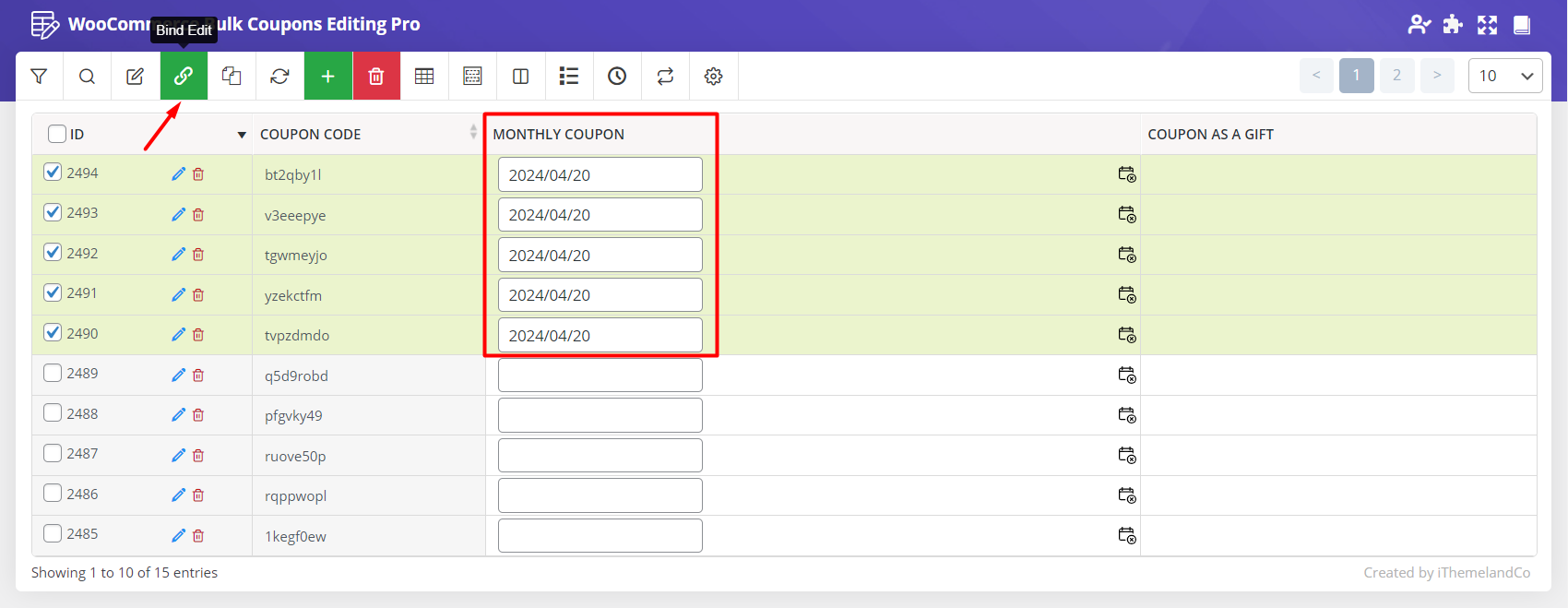The image size is (1568, 608).
Task: Click the Bind Edit link icon
Action: pyautogui.click(x=184, y=76)
